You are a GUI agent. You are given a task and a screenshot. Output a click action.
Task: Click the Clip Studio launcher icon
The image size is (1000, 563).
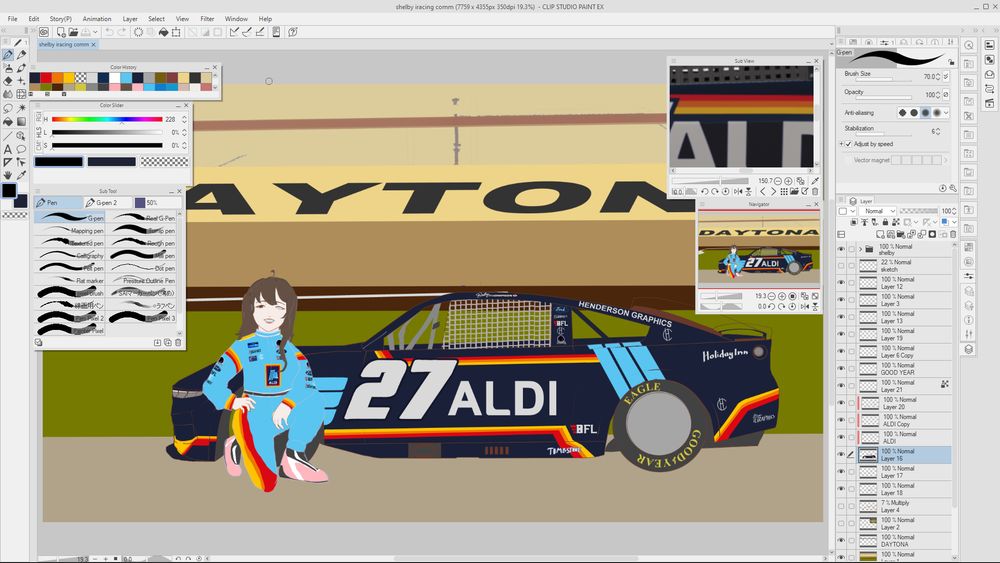(x=43, y=32)
